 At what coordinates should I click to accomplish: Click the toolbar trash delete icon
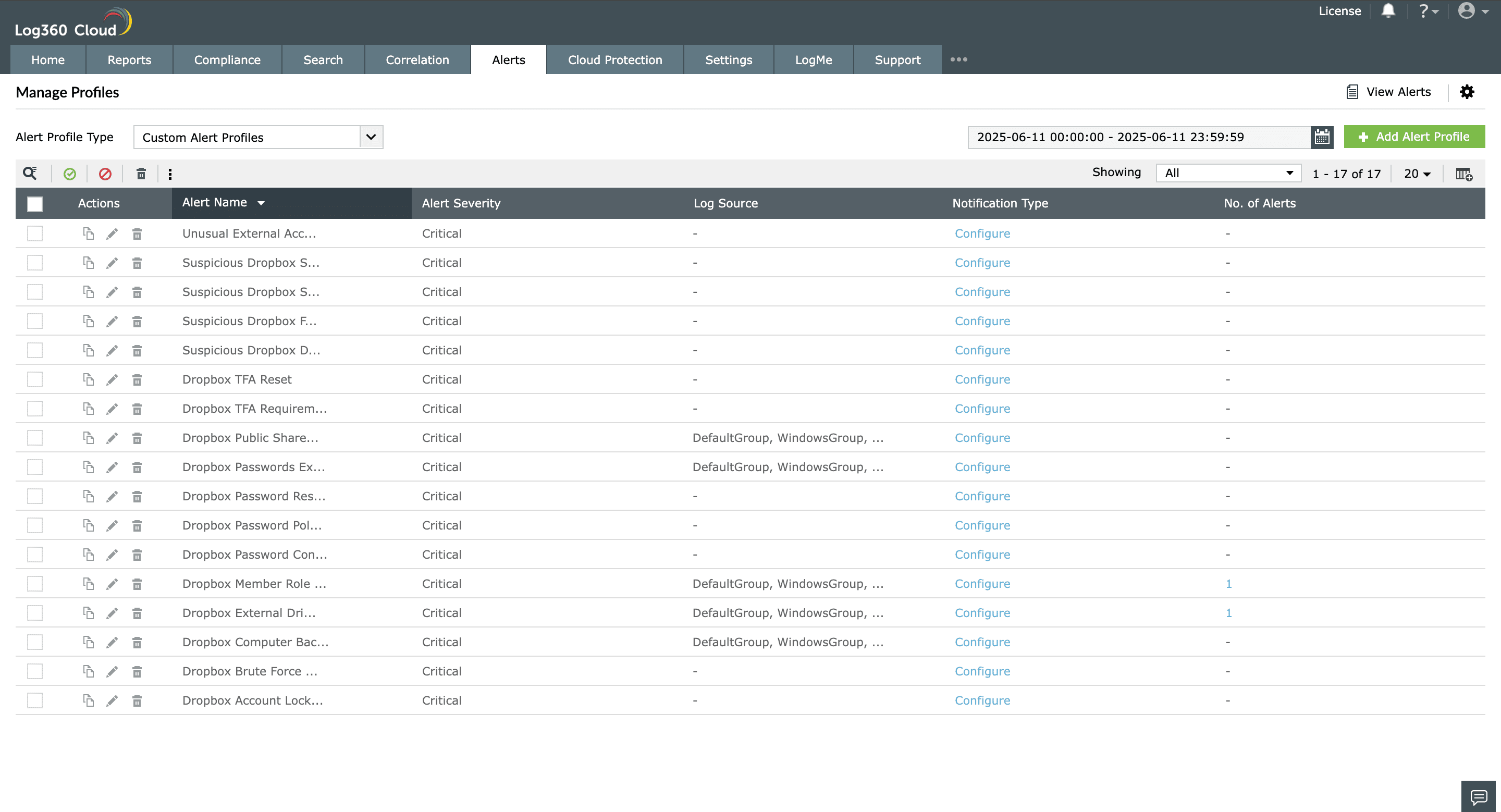141,174
